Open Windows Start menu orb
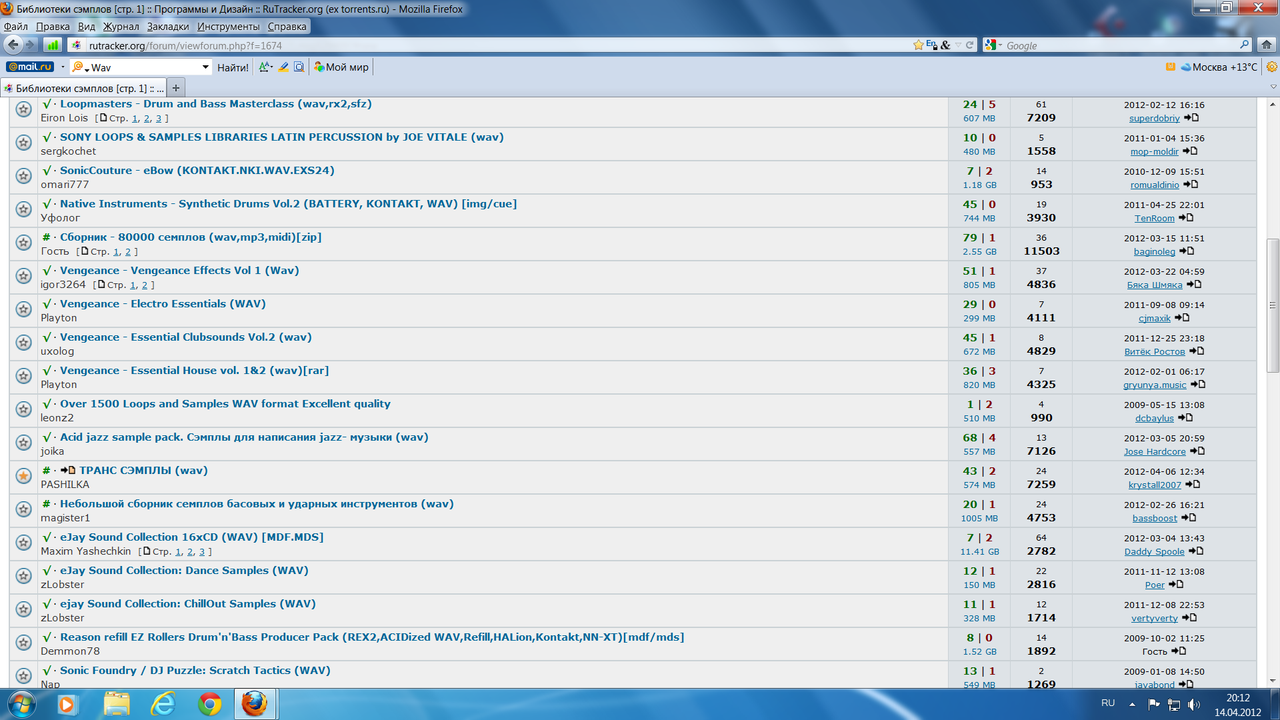This screenshot has width=1280, height=720. [x=21, y=704]
